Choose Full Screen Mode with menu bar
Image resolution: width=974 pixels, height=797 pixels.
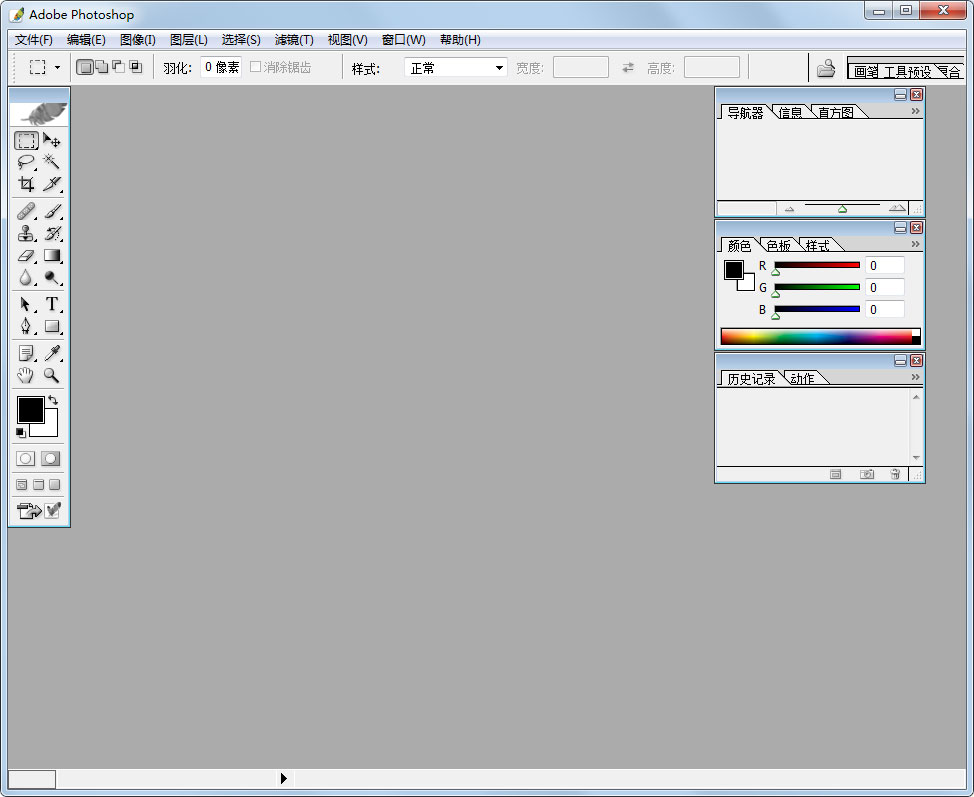coord(39,485)
